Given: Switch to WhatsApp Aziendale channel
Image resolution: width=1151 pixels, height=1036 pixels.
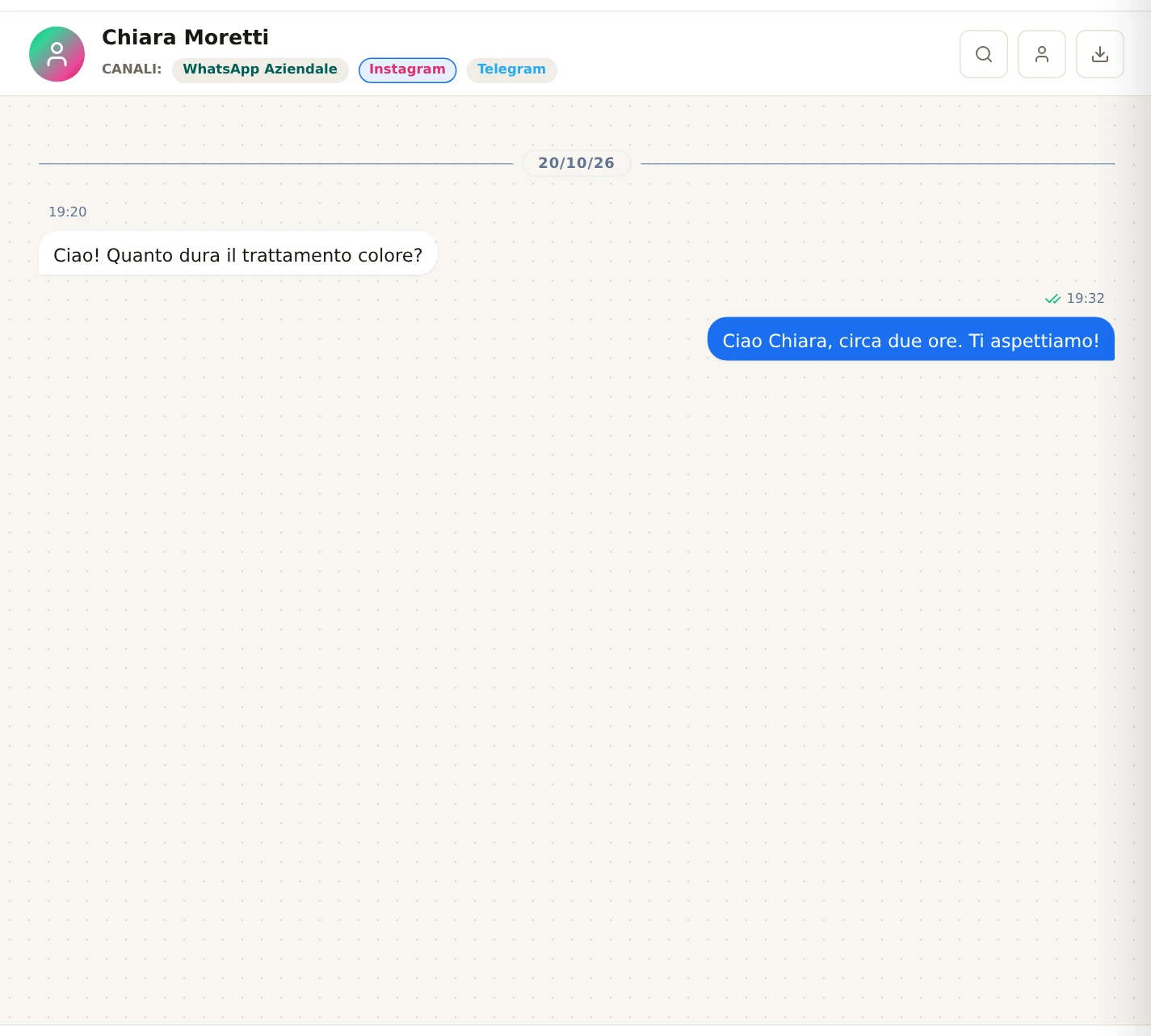Looking at the screenshot, I should click(260, 69).
